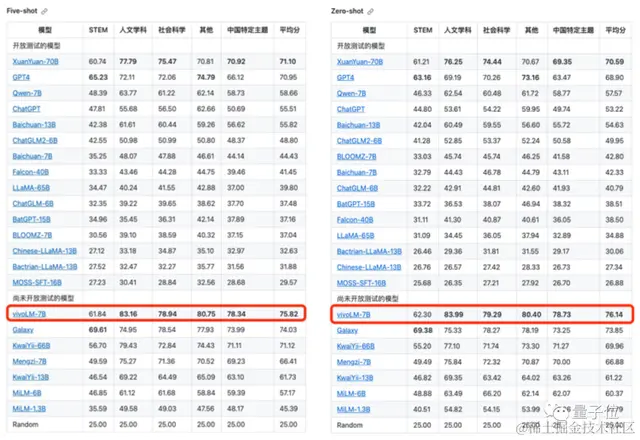Open XuanYuan-70B link in Five-shot table
This screenshot has height=440, width=640.
pyautogui.click(x=36, y=62)
